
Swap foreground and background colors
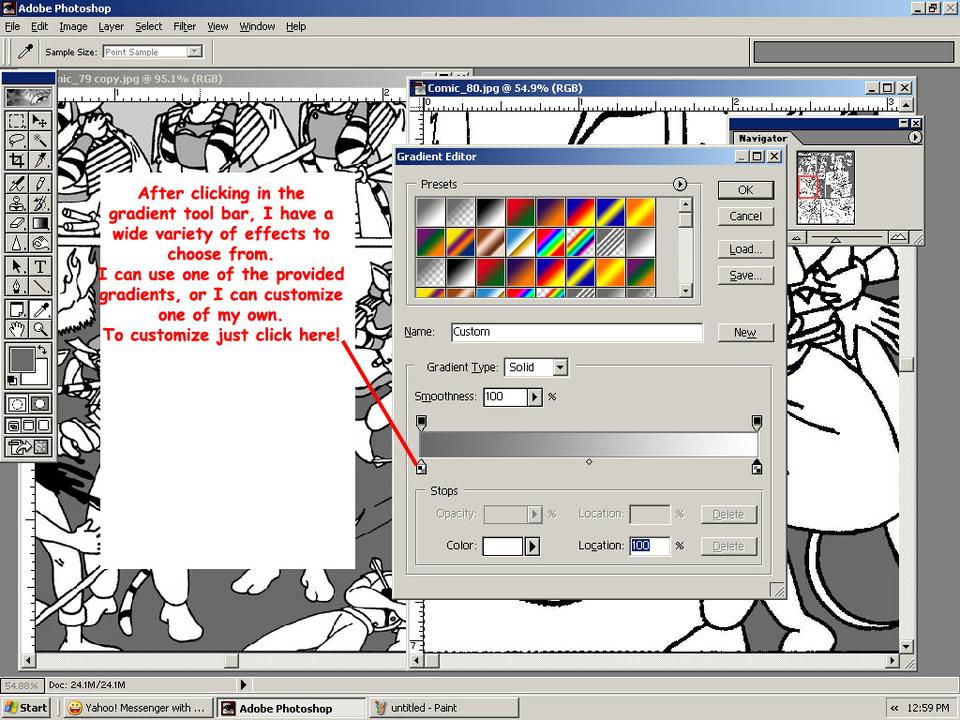coord(42,350)
